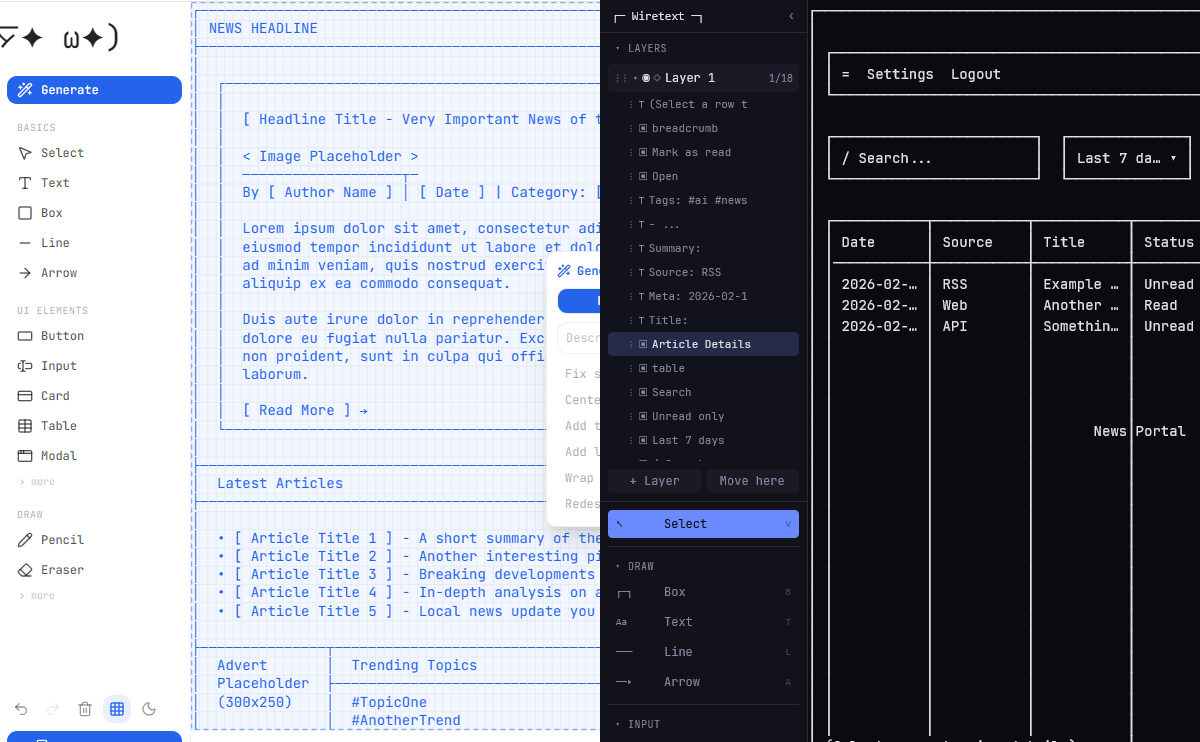This screenshot has height=742, width=1200.
Task: Click the blue Generate button
Action: click(x=94, y=90)
